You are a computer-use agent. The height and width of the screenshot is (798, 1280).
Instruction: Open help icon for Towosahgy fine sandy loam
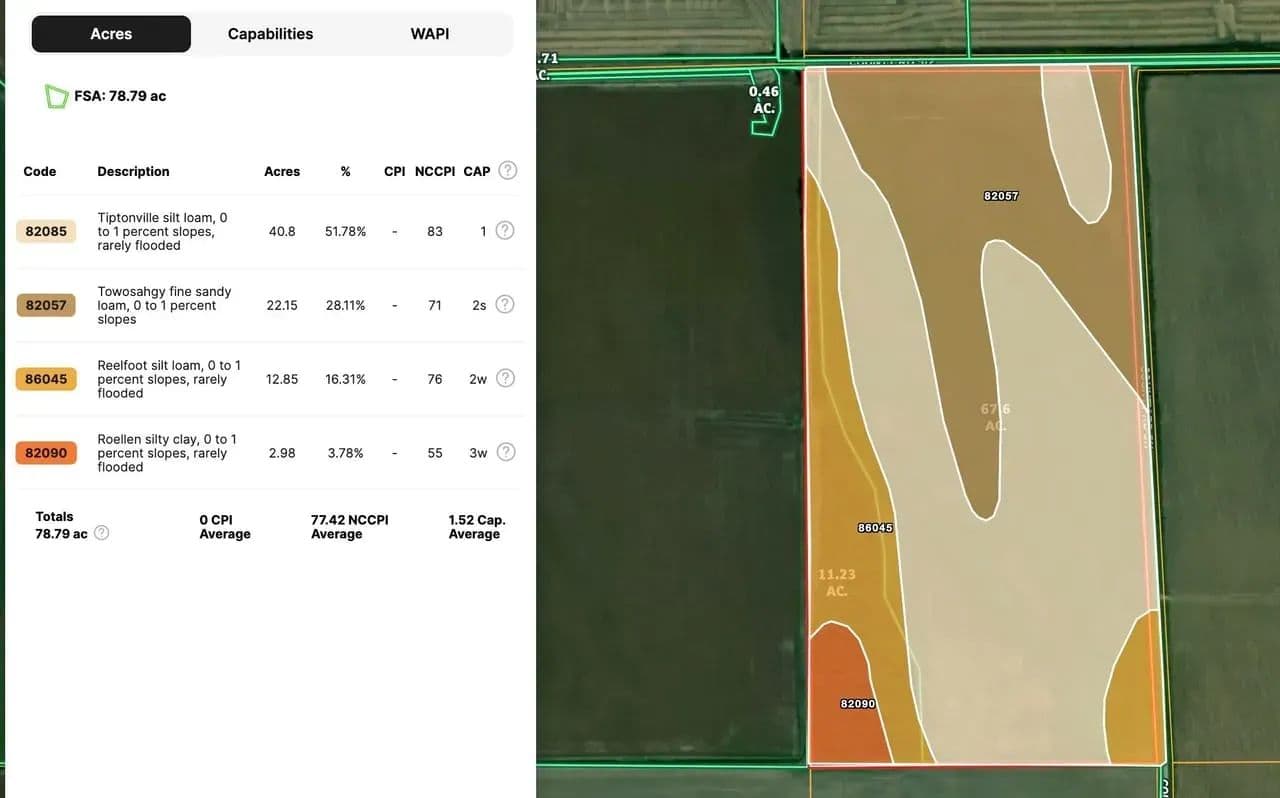505,305
